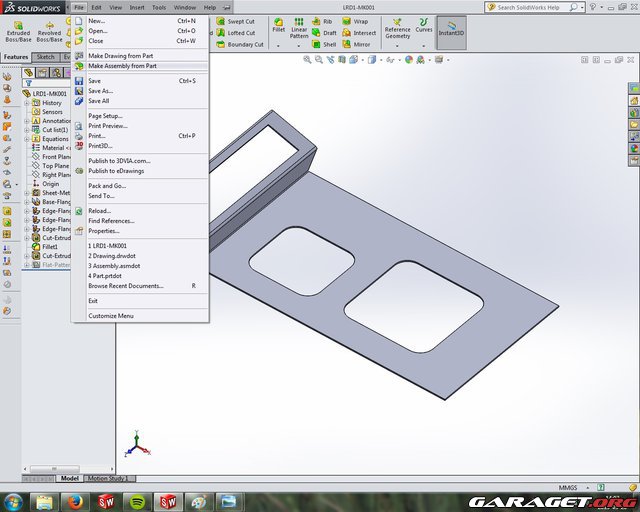Expand the Cut list(1) folder
Screen dimensions: 640x512
27,130
